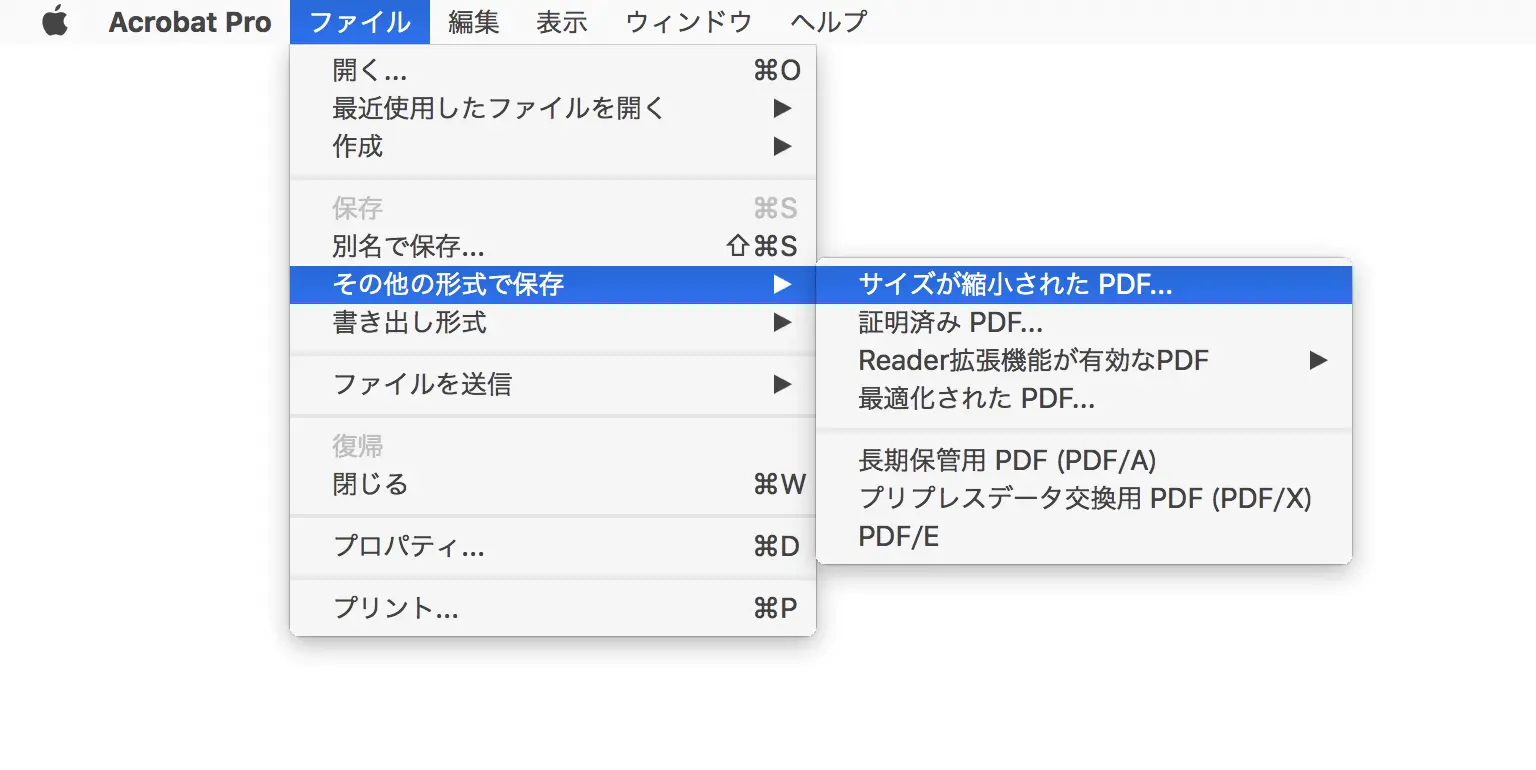The image size is (1536, 770).
Task: Expand Reader拡張機能が有効なPDF submenu
Action: point(1084,360)
